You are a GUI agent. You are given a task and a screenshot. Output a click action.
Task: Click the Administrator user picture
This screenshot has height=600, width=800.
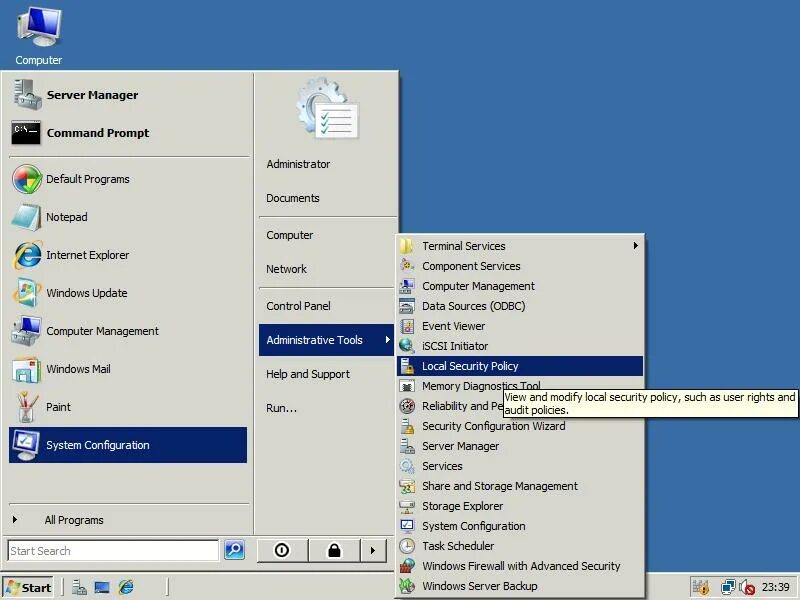(x=328, y=109)
